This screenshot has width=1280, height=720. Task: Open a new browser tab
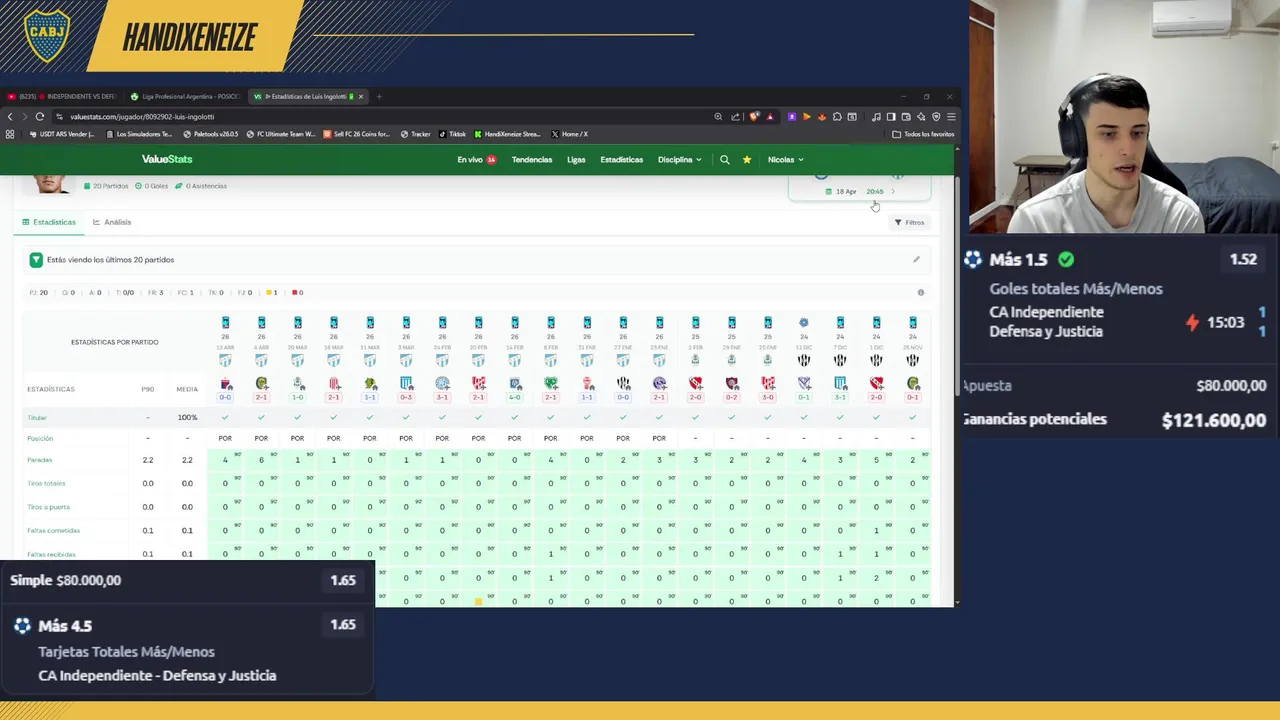pos(379,96)
